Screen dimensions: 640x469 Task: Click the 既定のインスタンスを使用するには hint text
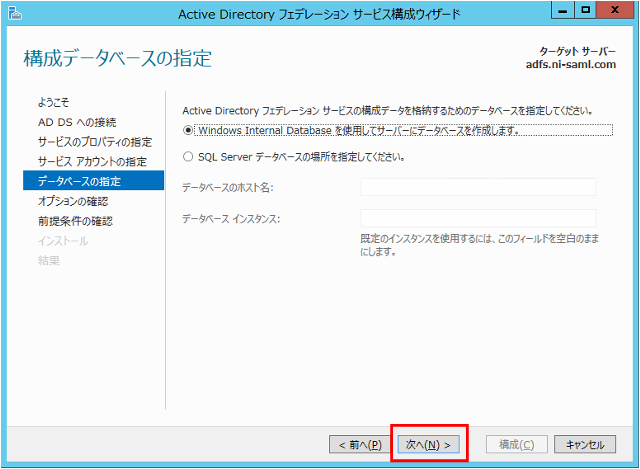point(480,245)
